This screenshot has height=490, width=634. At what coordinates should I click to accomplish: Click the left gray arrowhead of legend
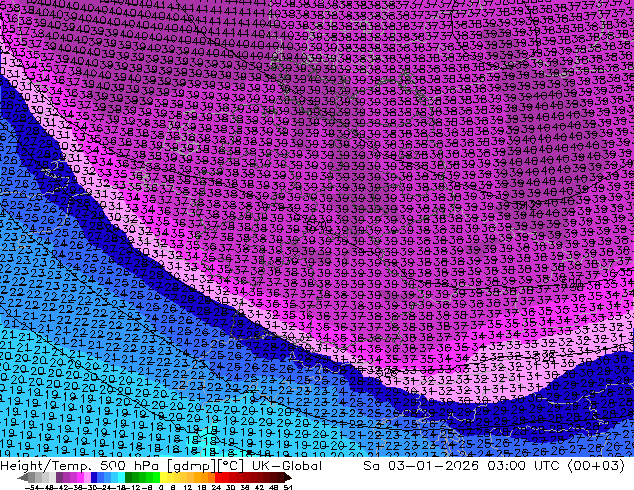(x=23, y=477)
